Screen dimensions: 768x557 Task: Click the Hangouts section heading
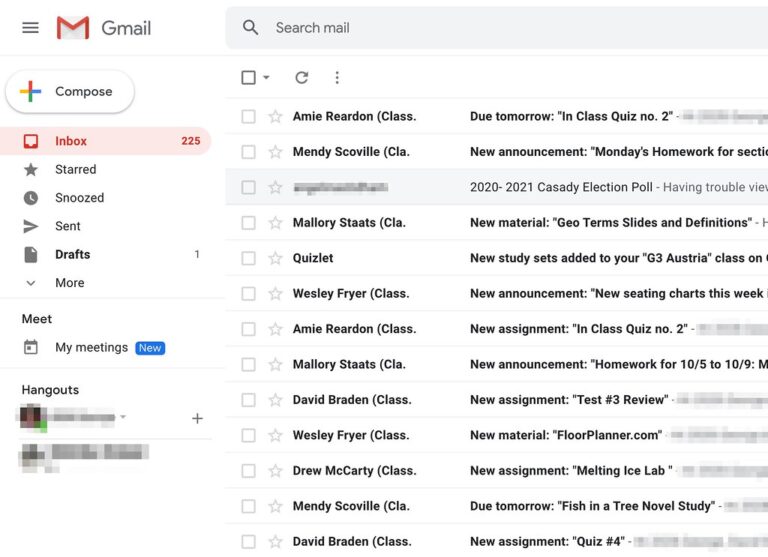point(50,390)
